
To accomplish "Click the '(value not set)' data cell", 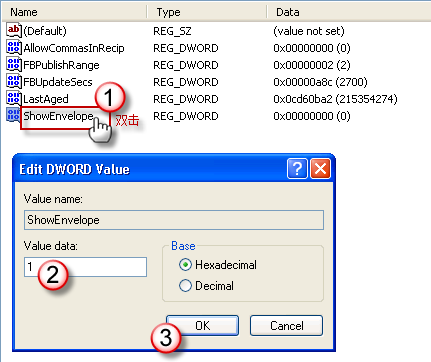I will coord(309,31).
